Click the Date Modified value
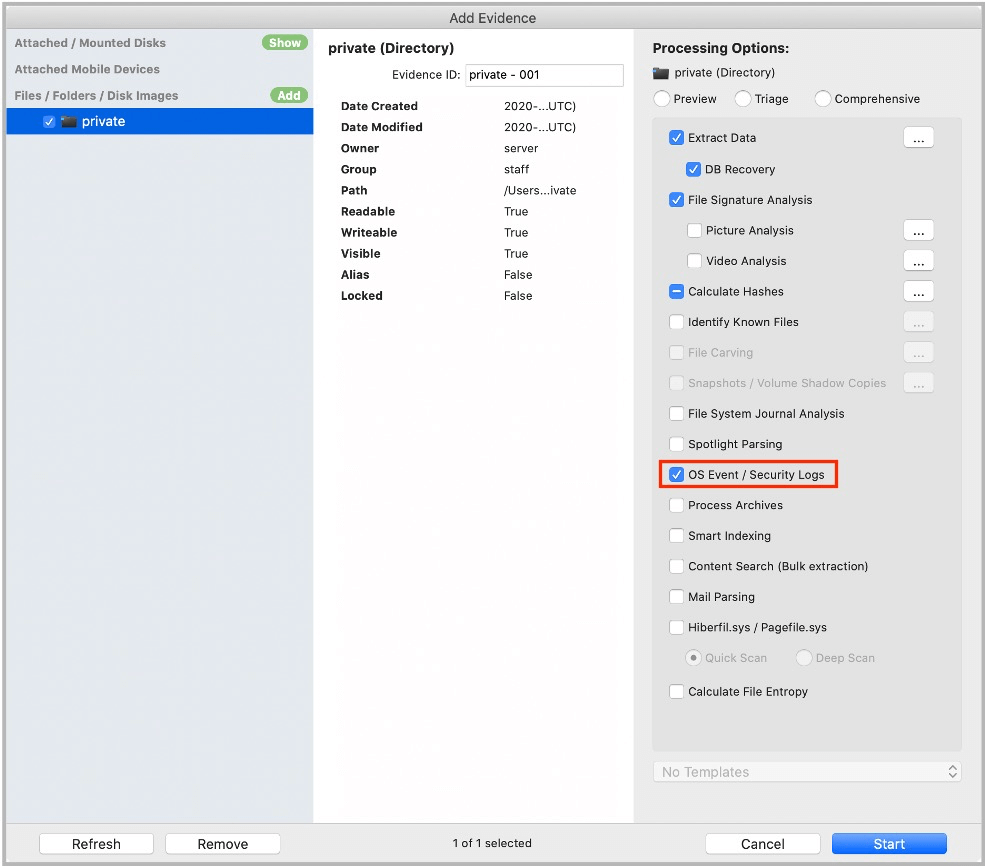 540,127
